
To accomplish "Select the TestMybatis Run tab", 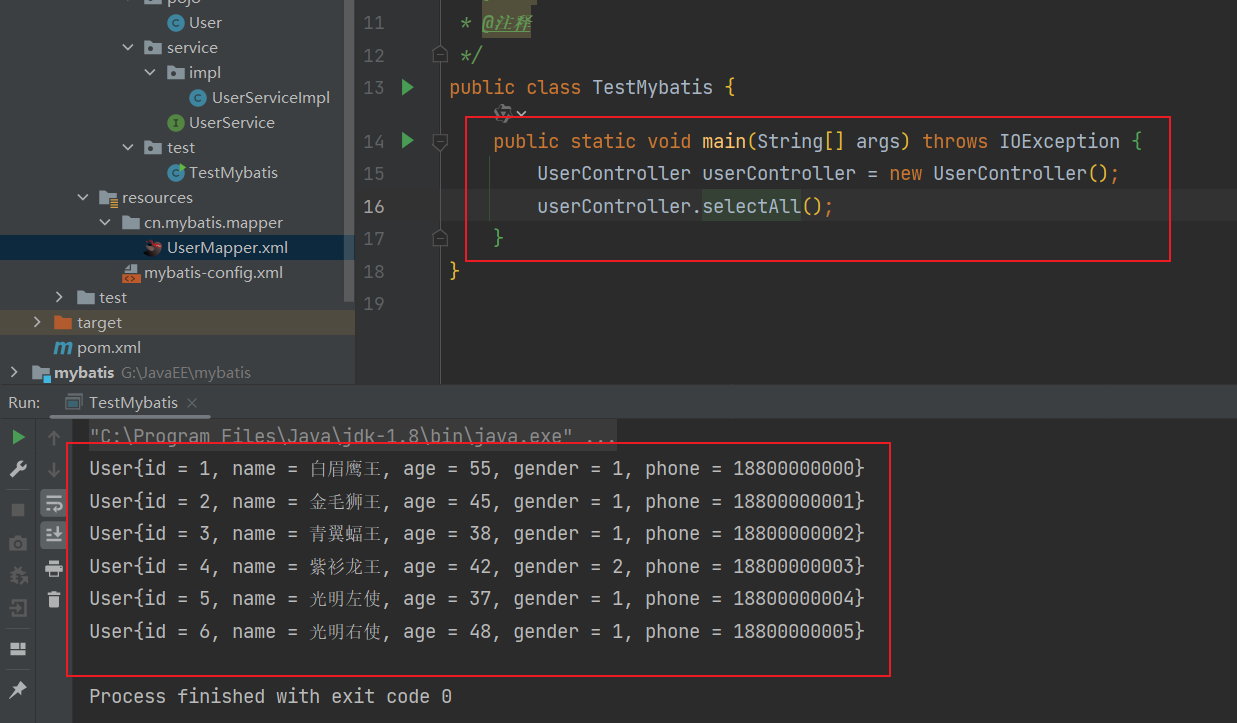I will point(132,402).
